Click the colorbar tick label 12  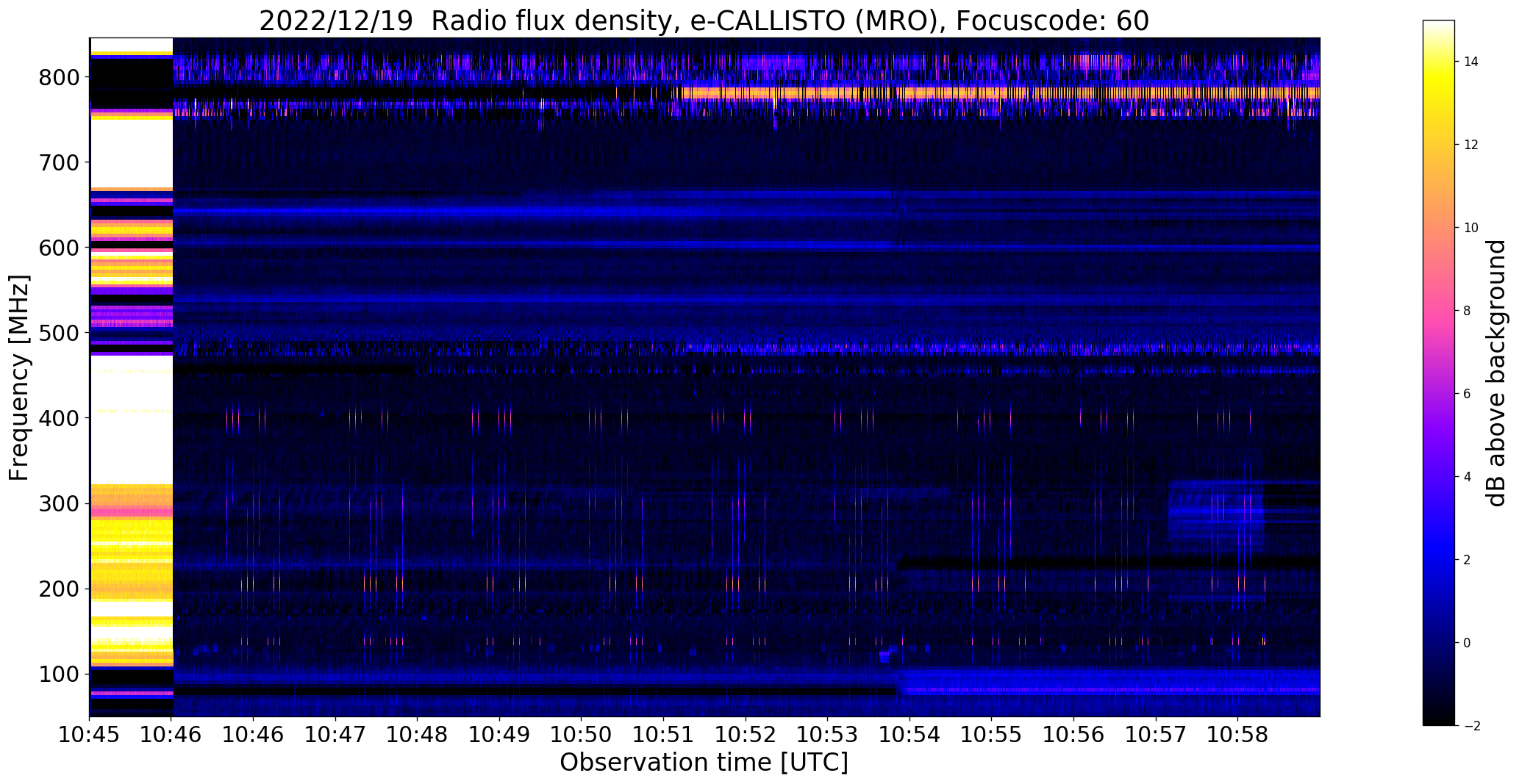(x=1471, y=145)
